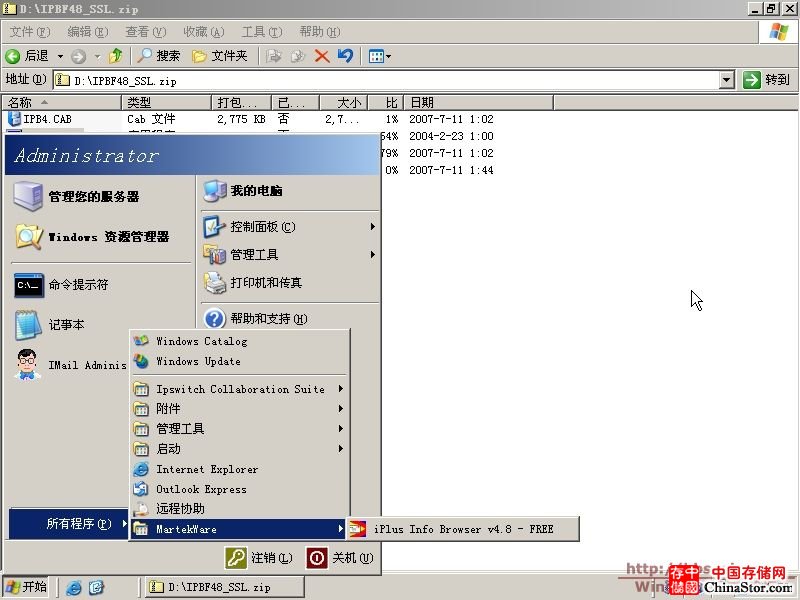Expand the Ipswitch Collaboration Suite folder
Viewport: 800px width, 600px height.
240,389
